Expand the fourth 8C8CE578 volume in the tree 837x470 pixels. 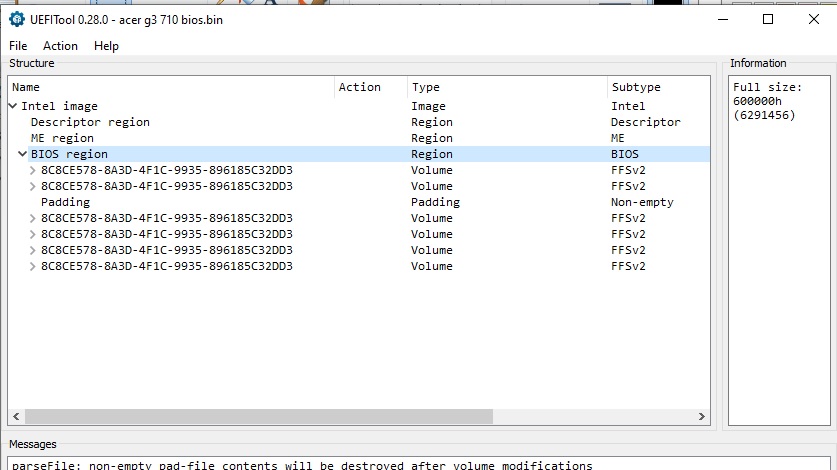tap(33, 234)
